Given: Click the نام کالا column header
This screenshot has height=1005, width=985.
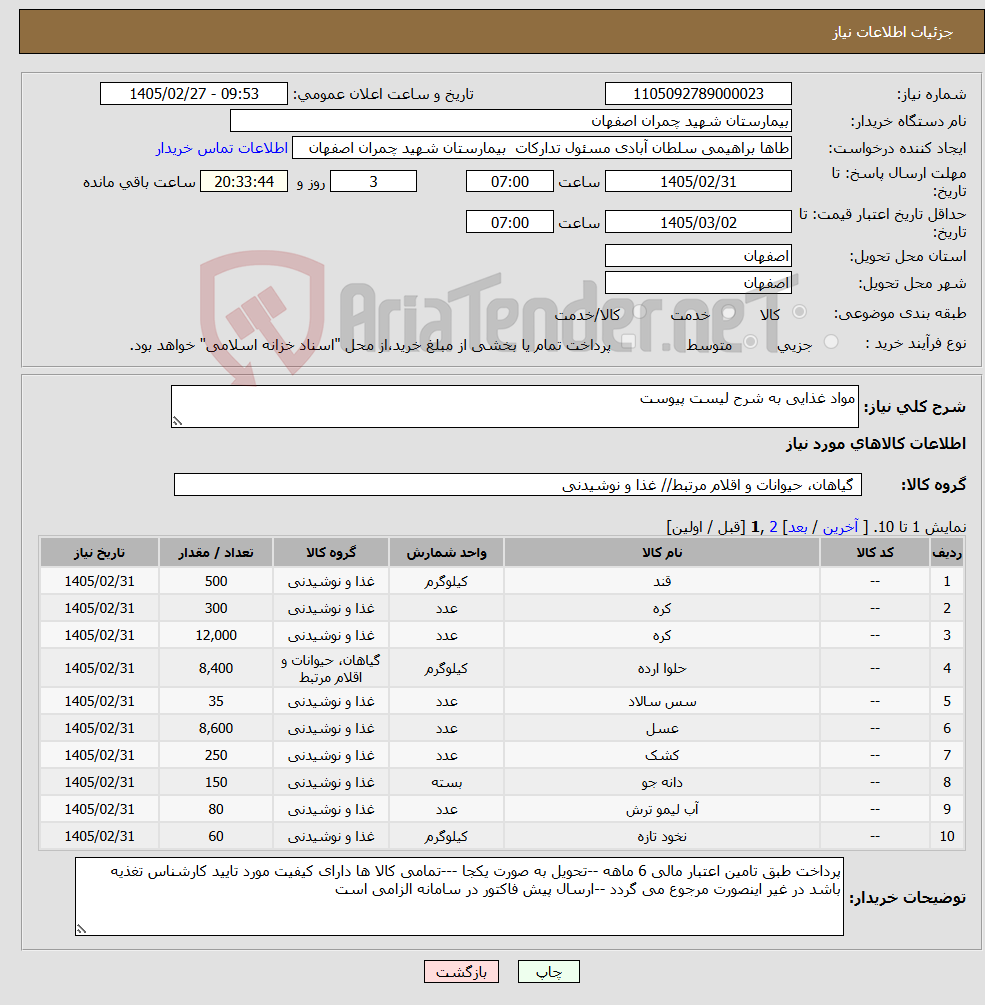Looking at the screenshot, I should (x=662, y=552).
